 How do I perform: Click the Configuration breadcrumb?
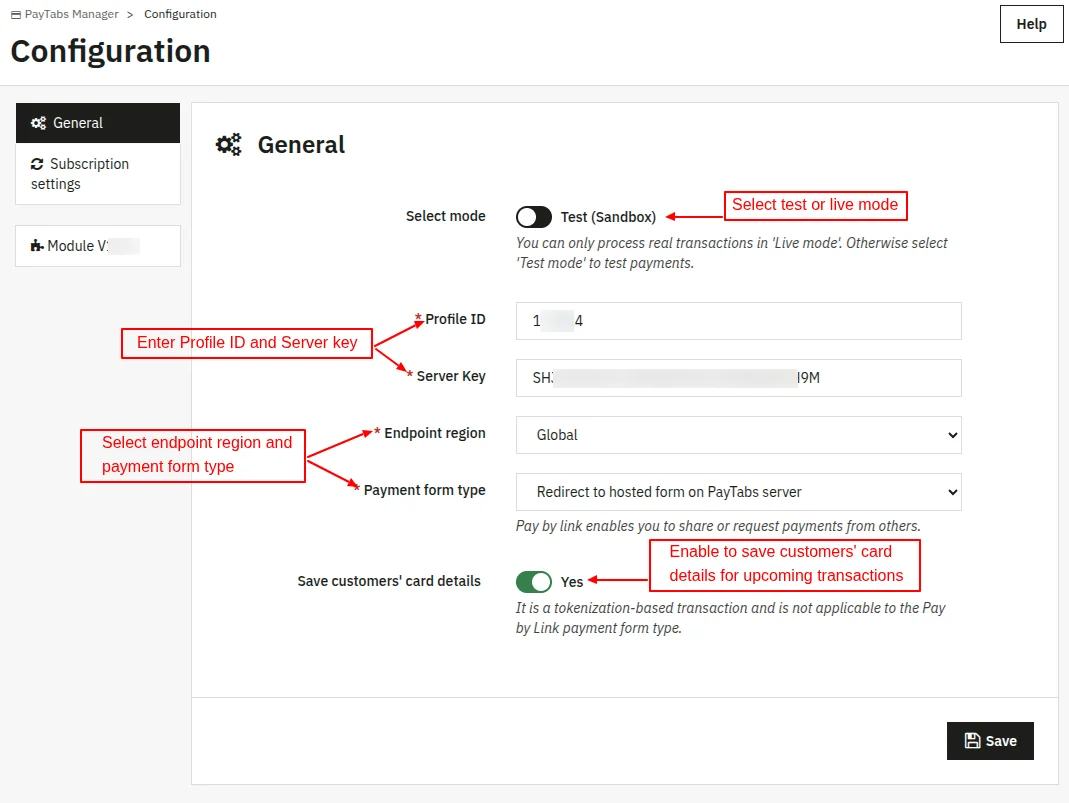(180, 14)
